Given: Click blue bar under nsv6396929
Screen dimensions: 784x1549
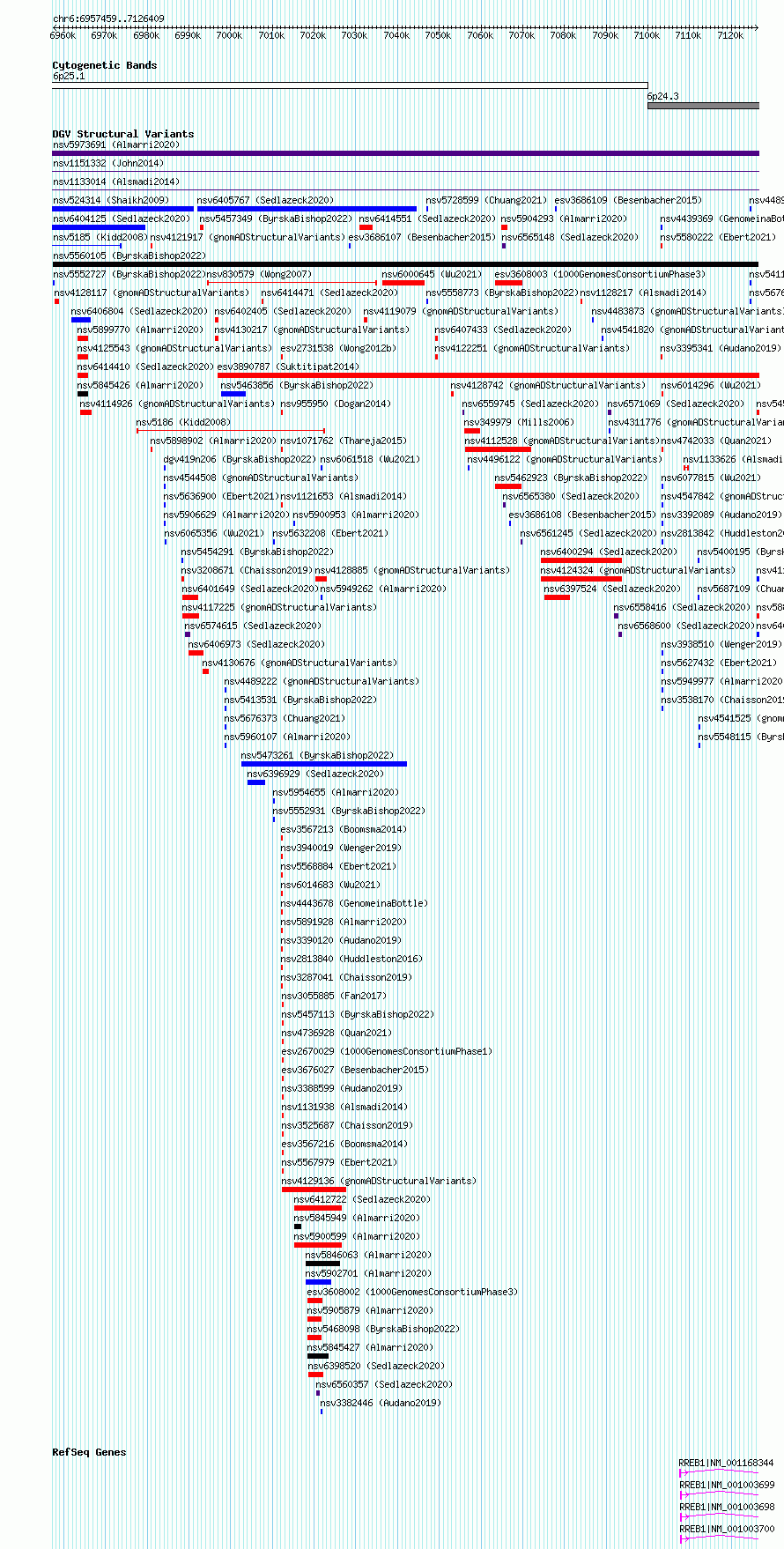Looking at the screenshot, I should 256,782.
